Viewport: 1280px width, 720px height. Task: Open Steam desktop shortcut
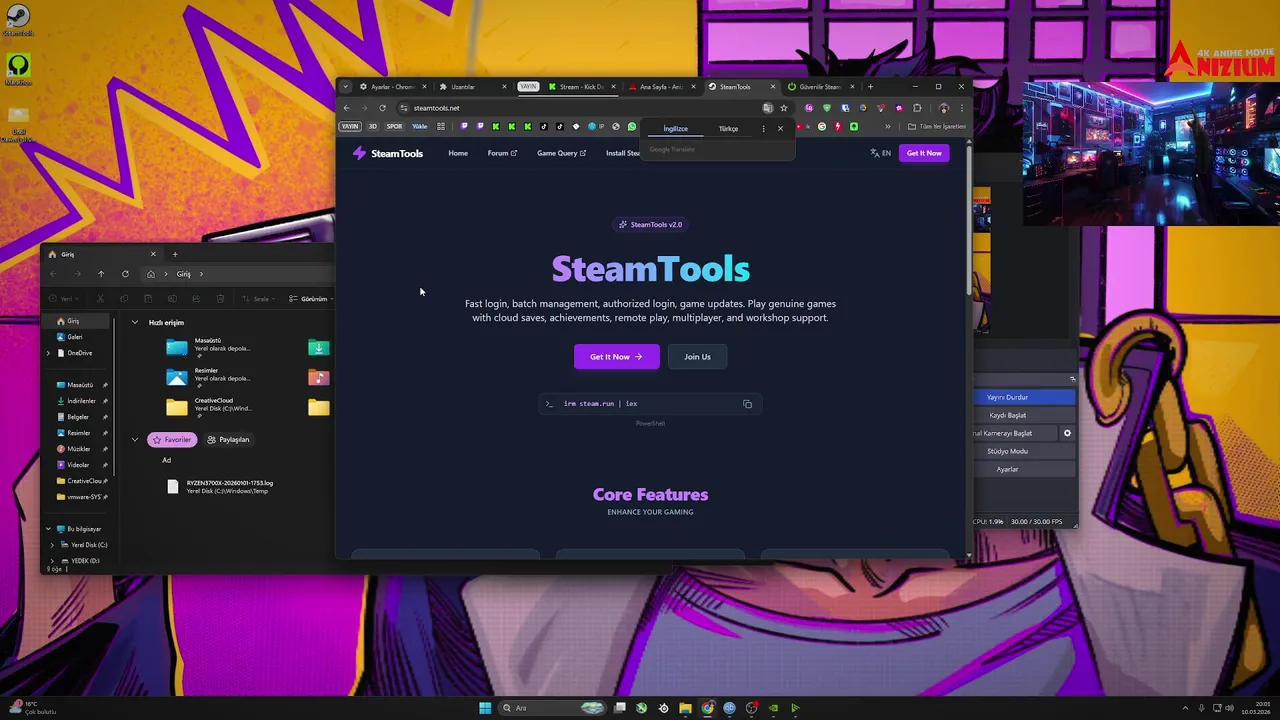coord(17,20)
